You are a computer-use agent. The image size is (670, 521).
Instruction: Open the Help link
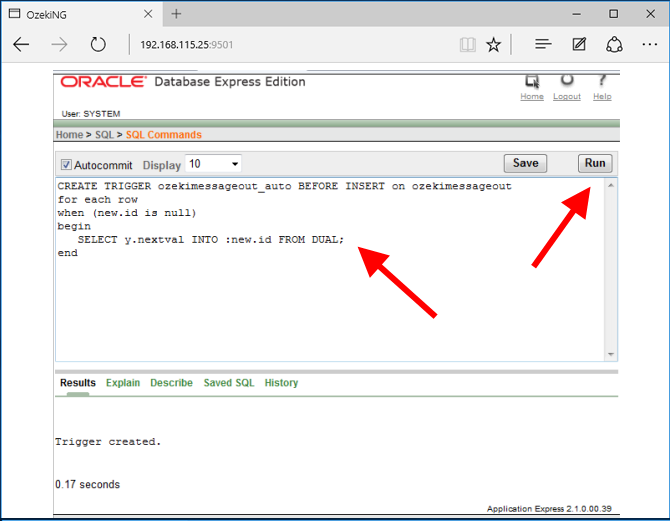click(602, 97)
